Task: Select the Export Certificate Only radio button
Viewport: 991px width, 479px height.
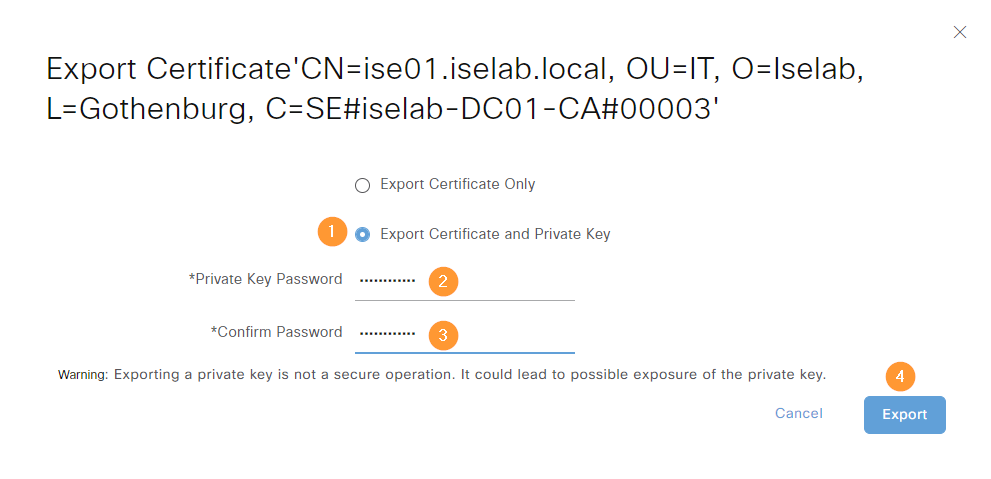Action: [362, 185]
